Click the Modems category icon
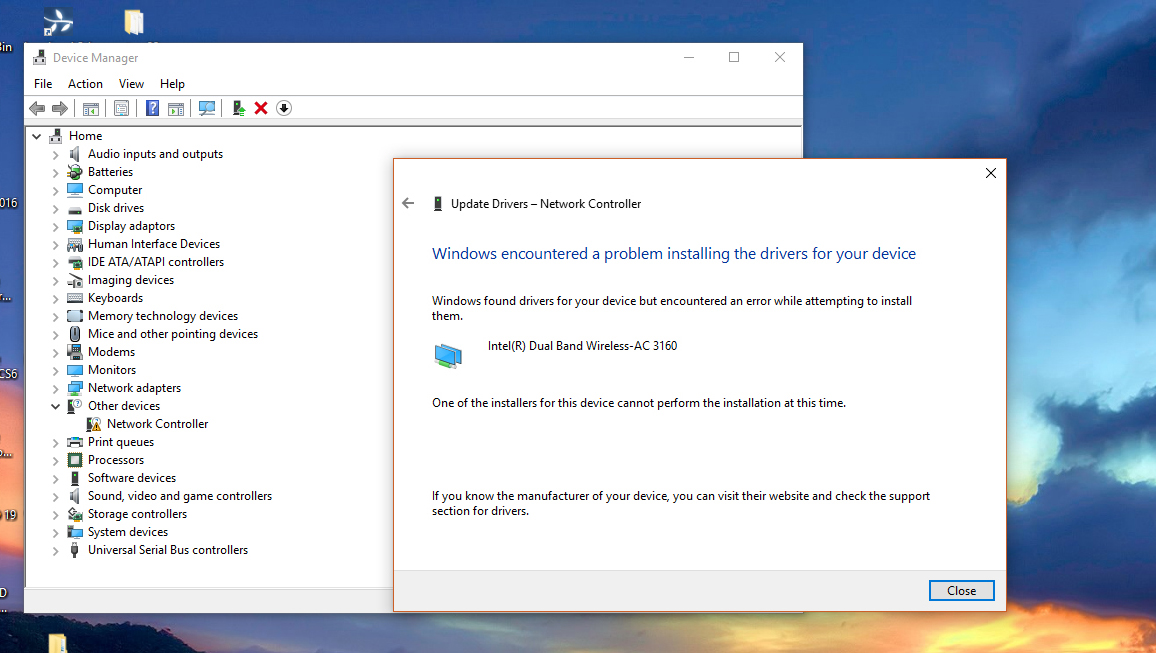Screen dimensions: 1156x653 [74, 352]
